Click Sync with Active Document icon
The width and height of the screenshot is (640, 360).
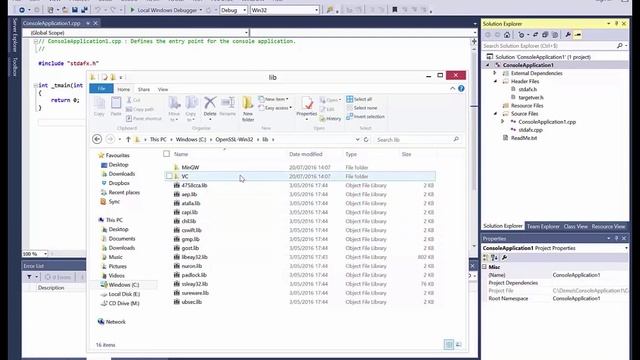click(x=536, y=35)
